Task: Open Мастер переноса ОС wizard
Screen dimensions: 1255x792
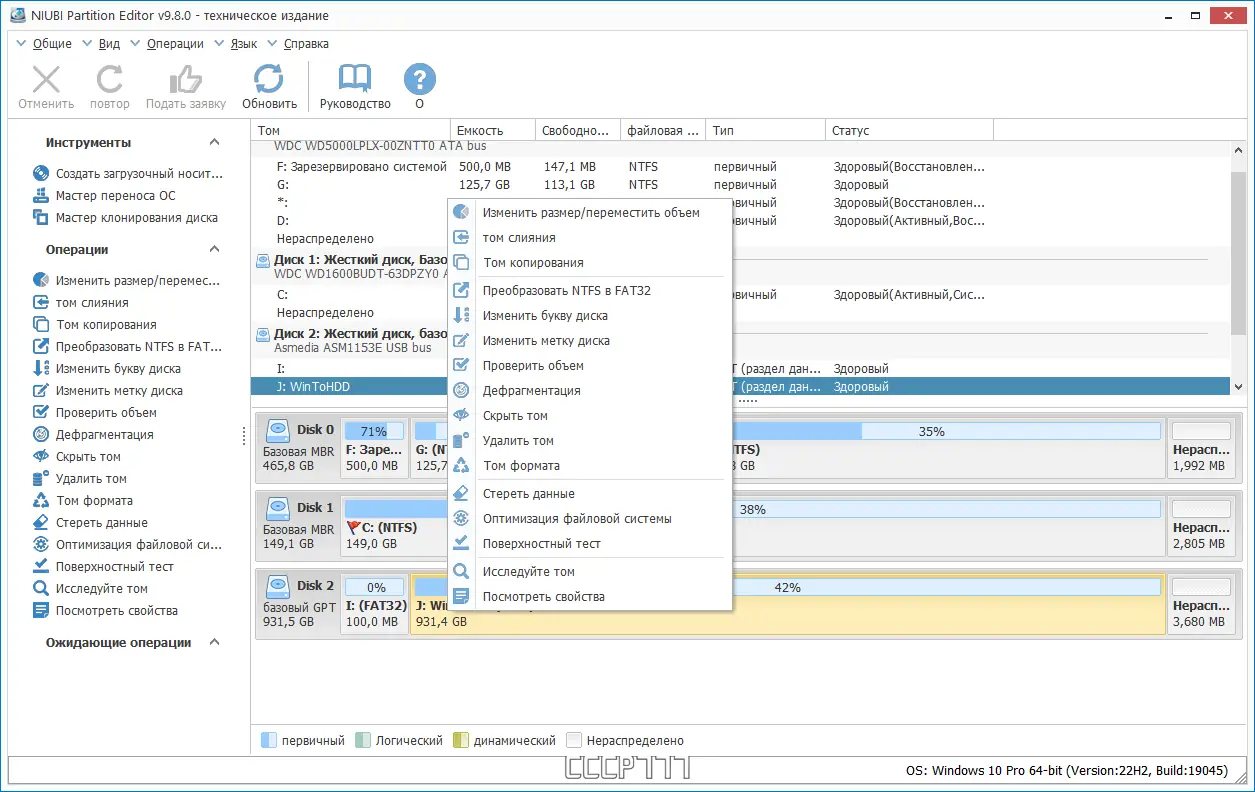Action: coord(115,196)
